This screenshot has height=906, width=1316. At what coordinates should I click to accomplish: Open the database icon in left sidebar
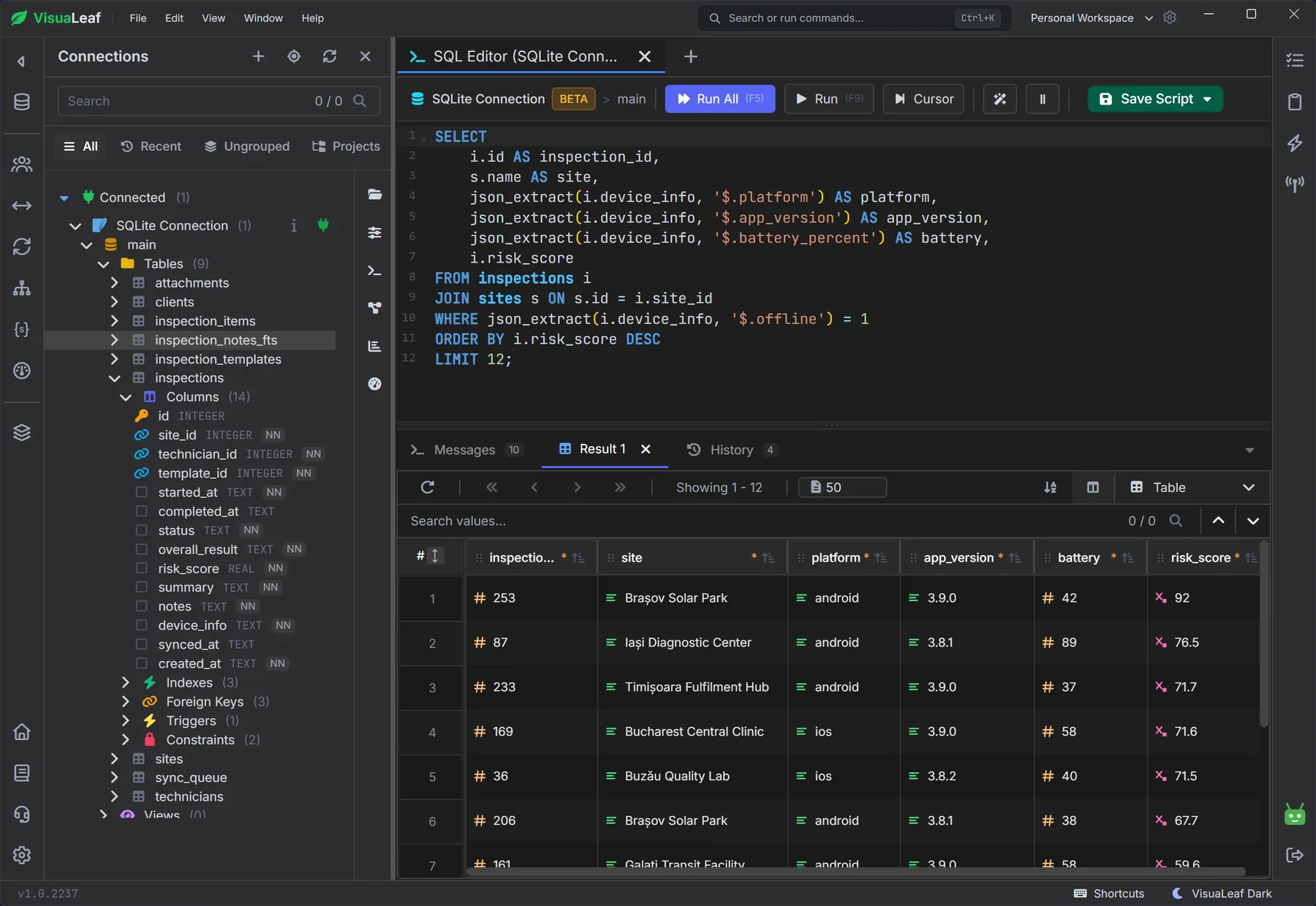(x=22, y=102)
